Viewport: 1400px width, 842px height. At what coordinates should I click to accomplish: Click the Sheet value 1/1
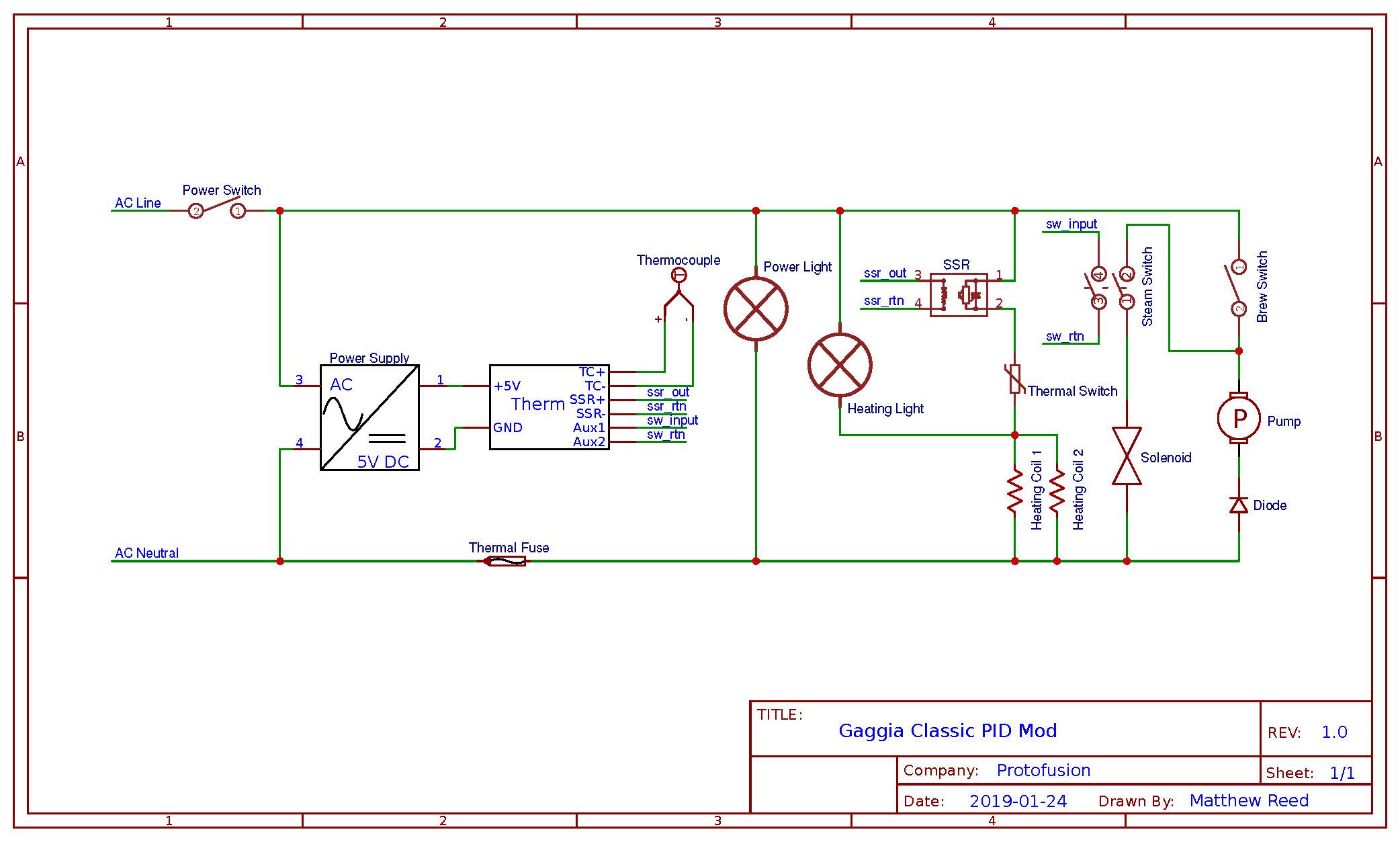[x=1342, y=773]
